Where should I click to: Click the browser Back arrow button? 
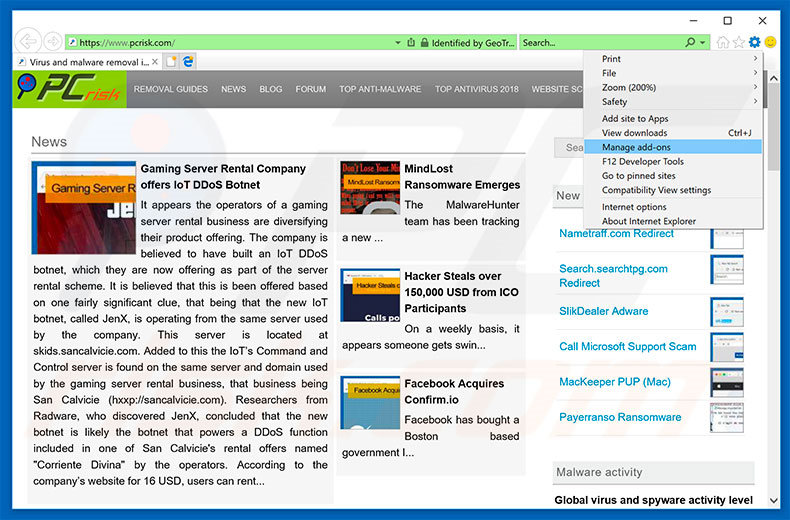(x=28, y=41)
